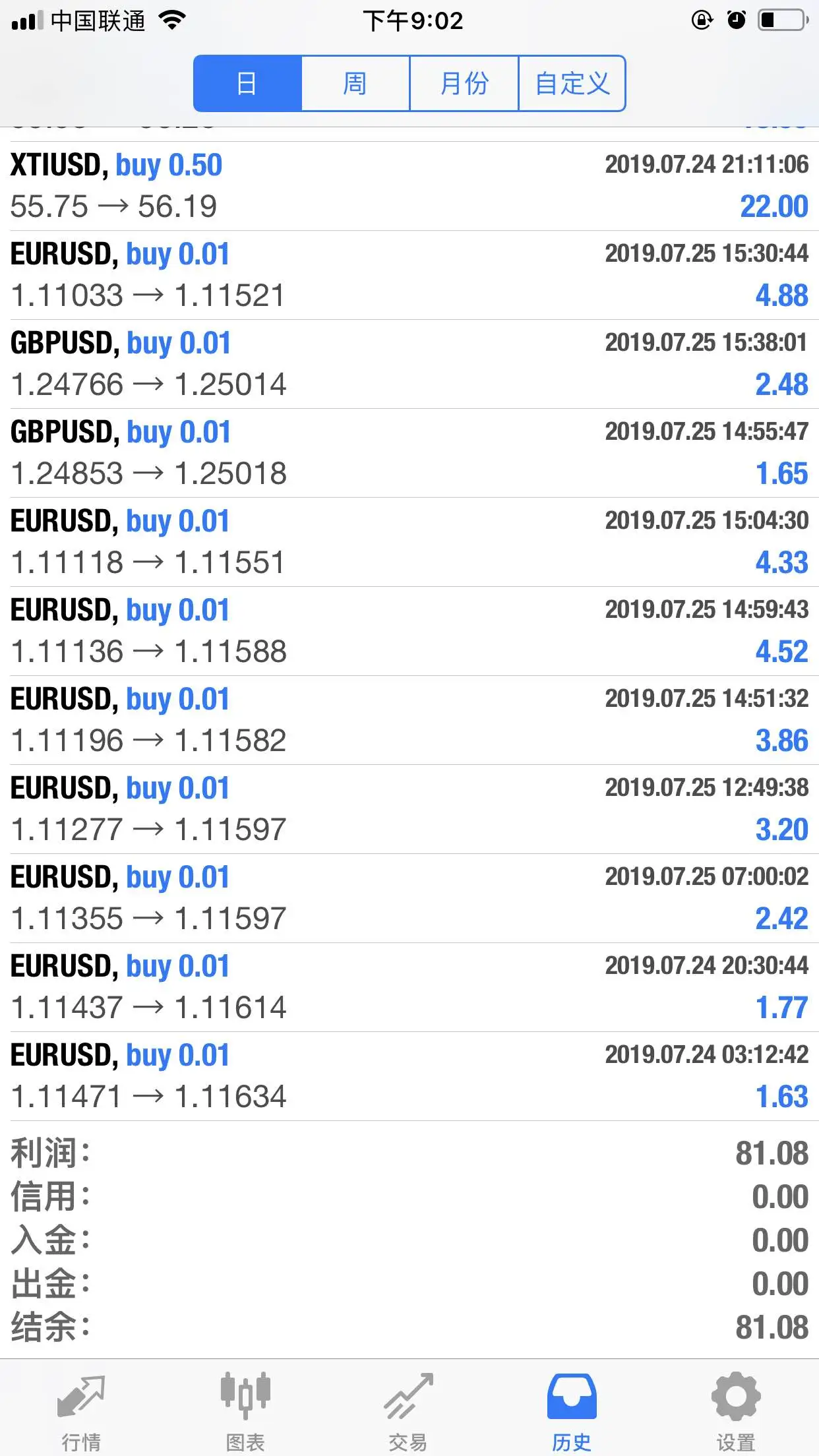Image resolution: width=819 pixels, height=1456 pixels.
Task: Switch to the 月份 month period
Action: (x=464, y=84)
